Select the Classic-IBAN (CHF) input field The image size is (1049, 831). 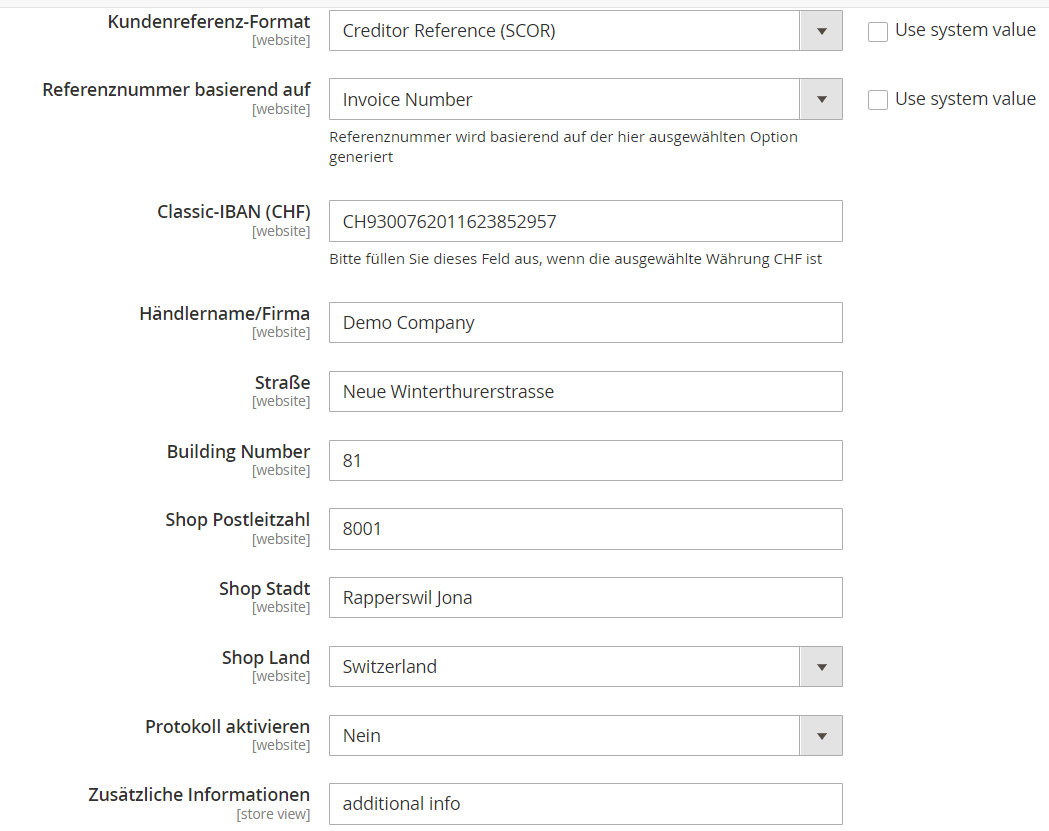[x=585, y=221]
